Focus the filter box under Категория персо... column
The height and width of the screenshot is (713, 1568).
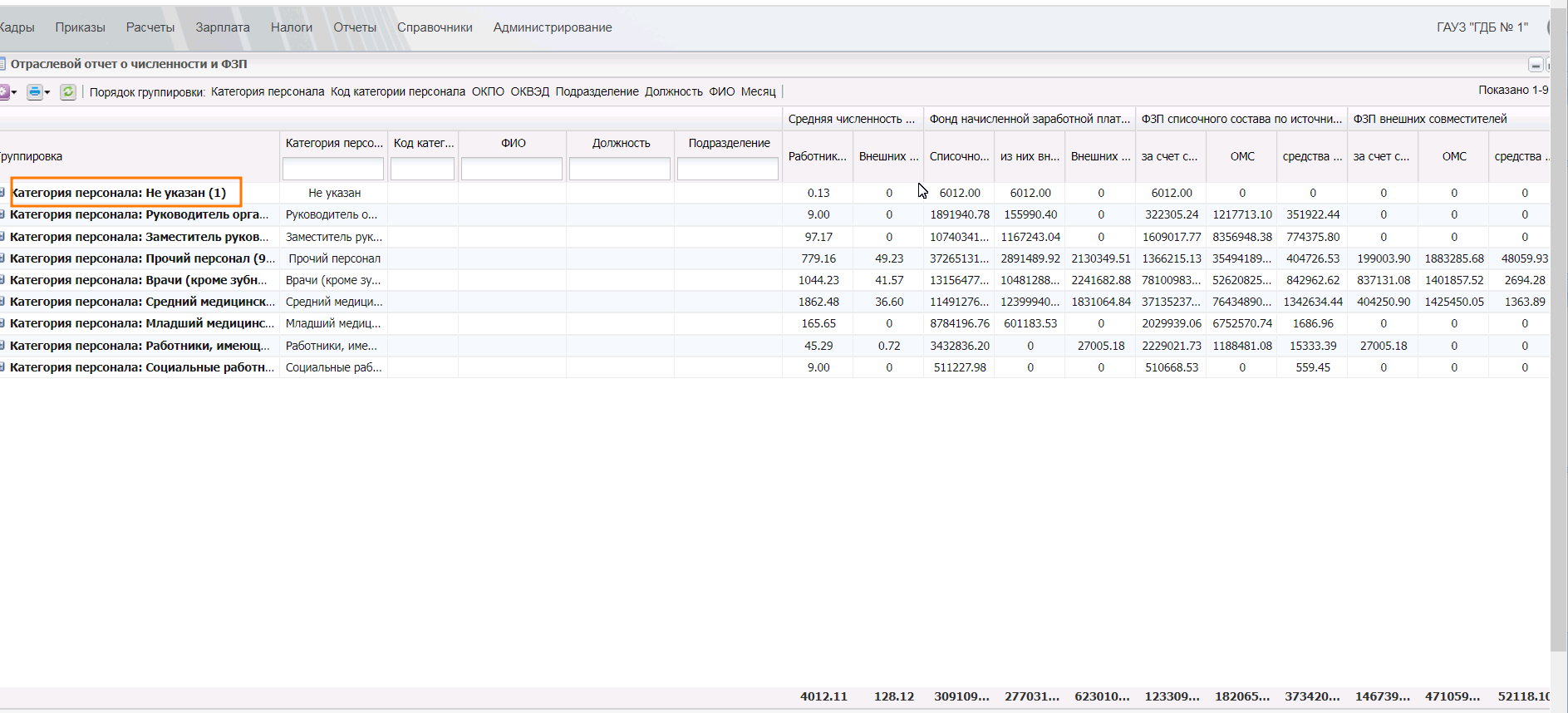333,169
